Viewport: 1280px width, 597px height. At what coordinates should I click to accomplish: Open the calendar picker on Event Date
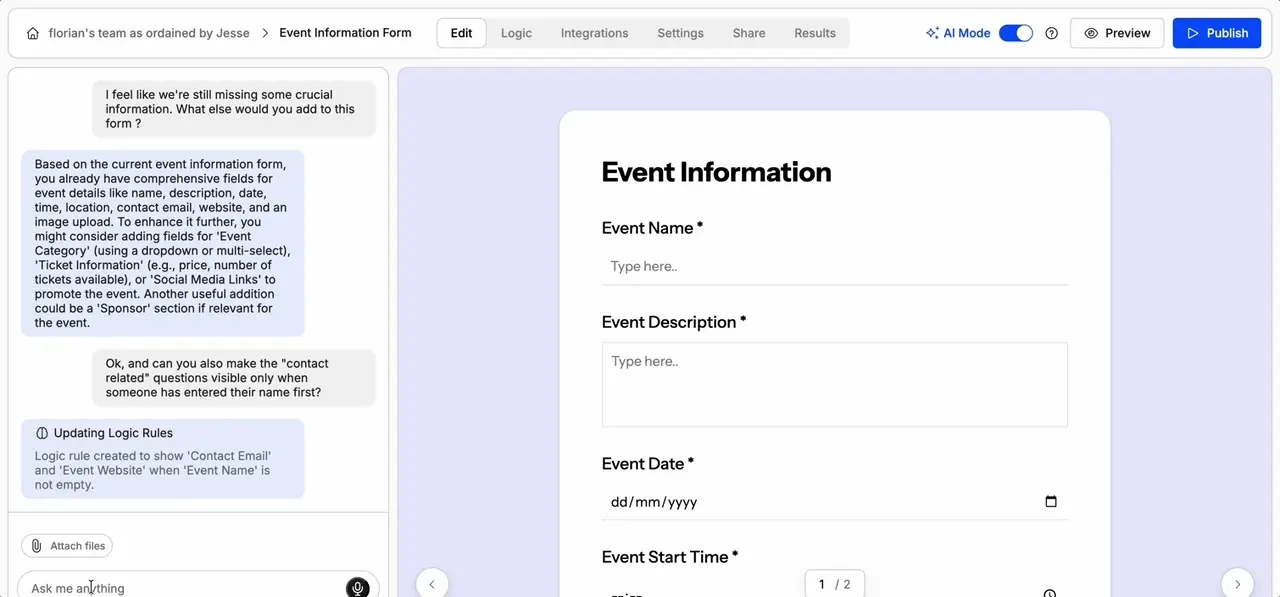coord(1050,501)
